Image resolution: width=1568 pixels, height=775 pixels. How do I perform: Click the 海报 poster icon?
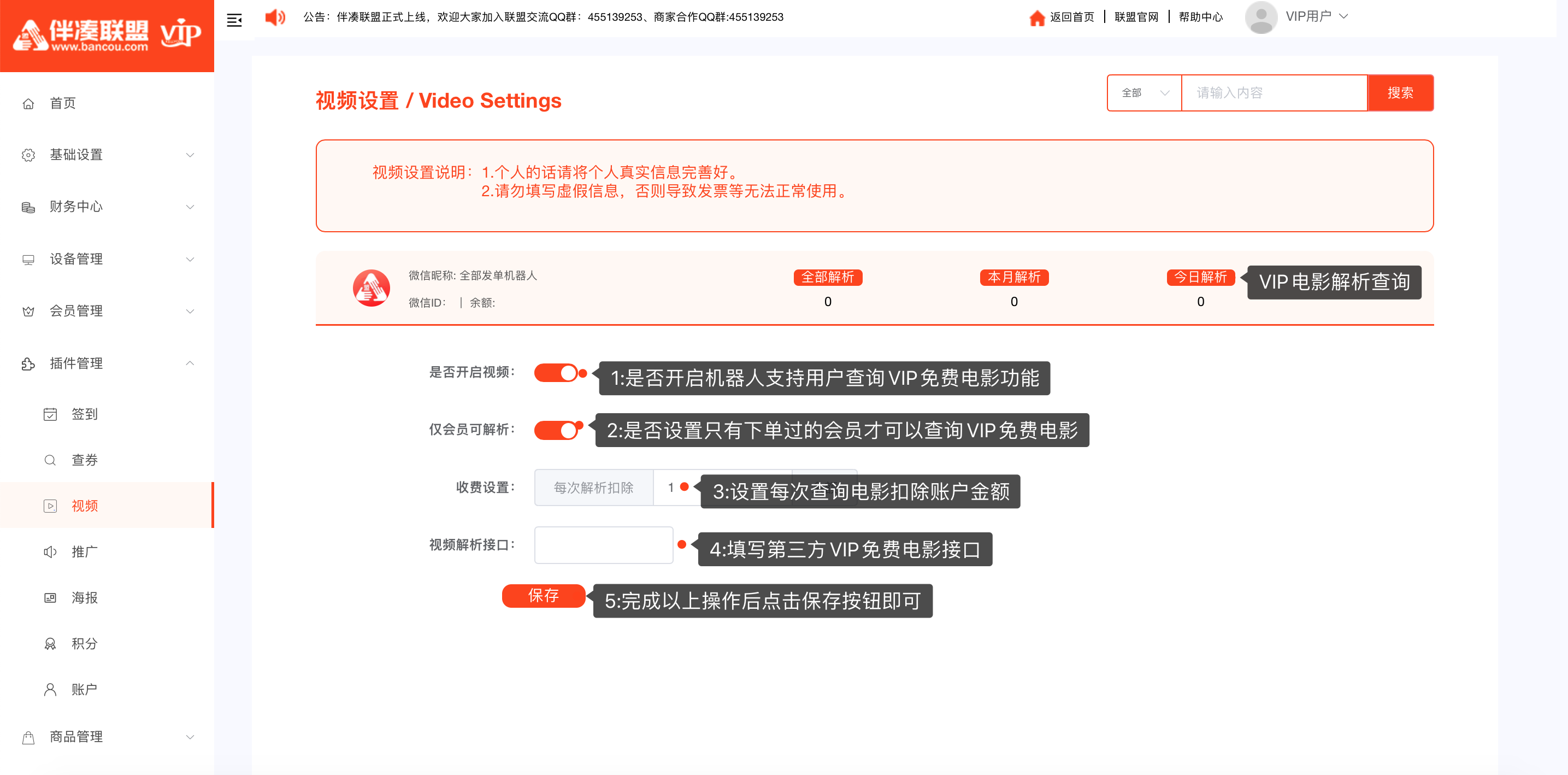click(x=50, y=598)
